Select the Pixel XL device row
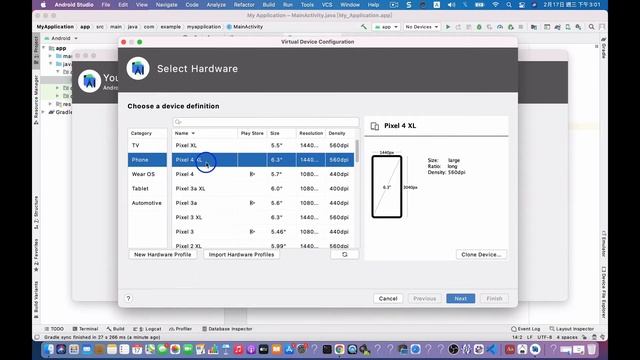The height and width of the screenshot is (360, 640). [263, 145]
